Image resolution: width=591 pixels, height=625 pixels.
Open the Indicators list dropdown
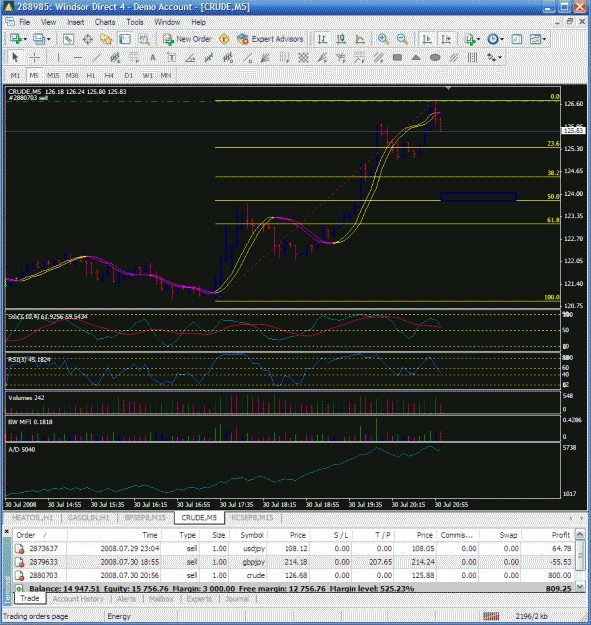pyautogui.click(x=478, y=39)
